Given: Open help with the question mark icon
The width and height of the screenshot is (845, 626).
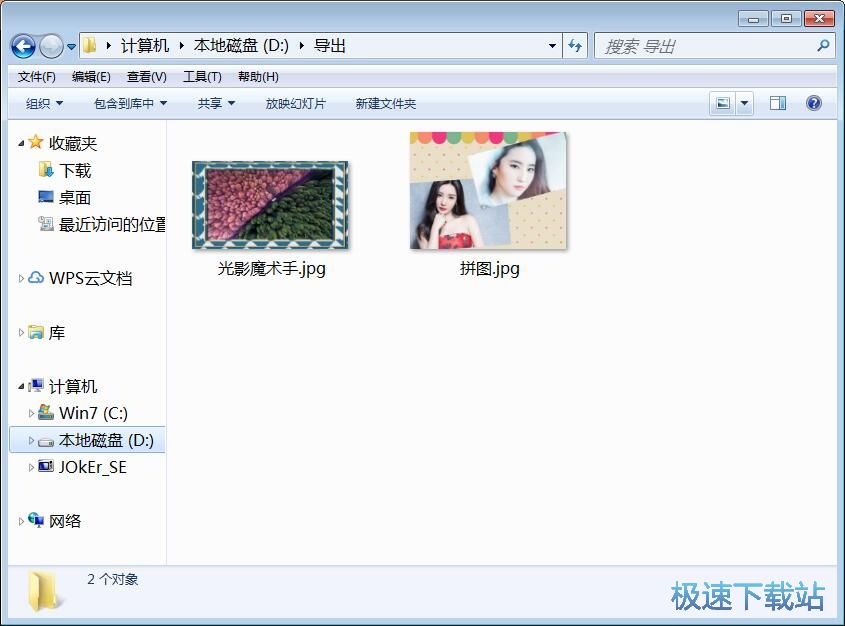Looking at the screenshot, I should pos(813,103).
